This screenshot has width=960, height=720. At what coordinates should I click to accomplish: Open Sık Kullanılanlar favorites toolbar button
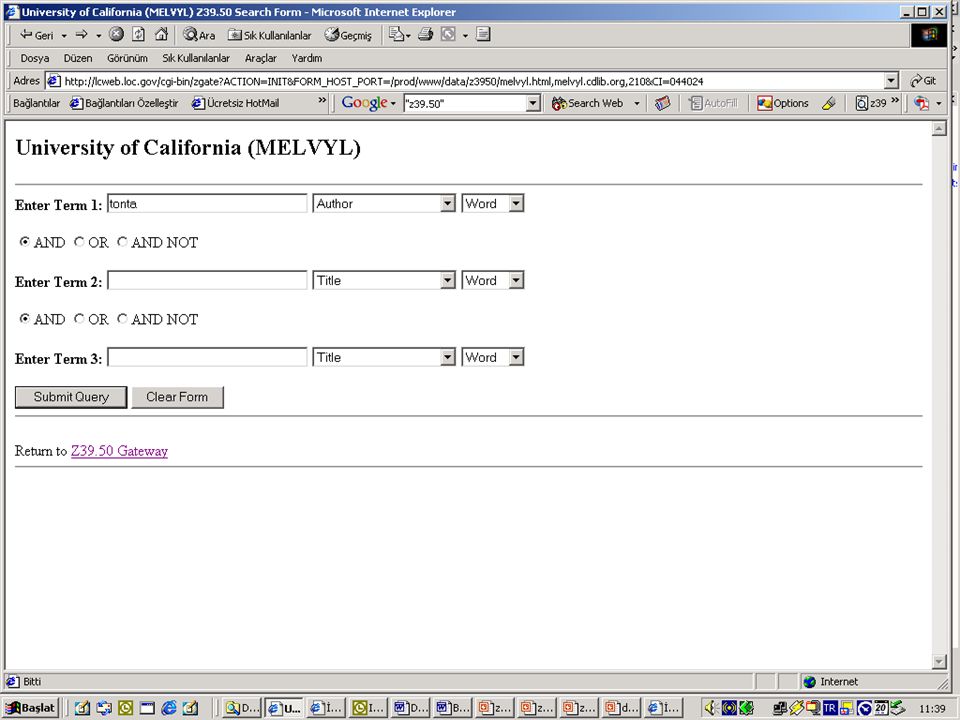click(269, 35)
